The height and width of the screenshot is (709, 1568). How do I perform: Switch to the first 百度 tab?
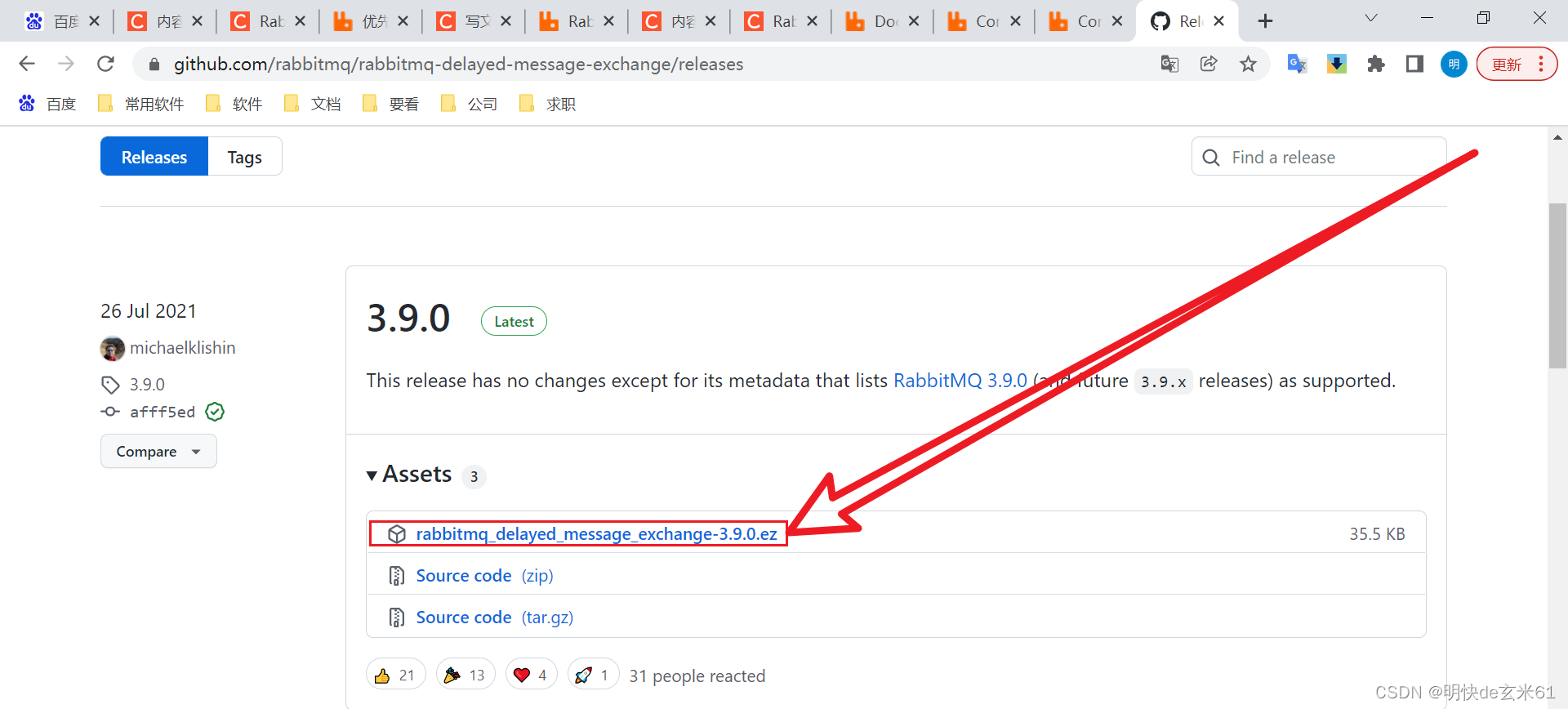62,21
